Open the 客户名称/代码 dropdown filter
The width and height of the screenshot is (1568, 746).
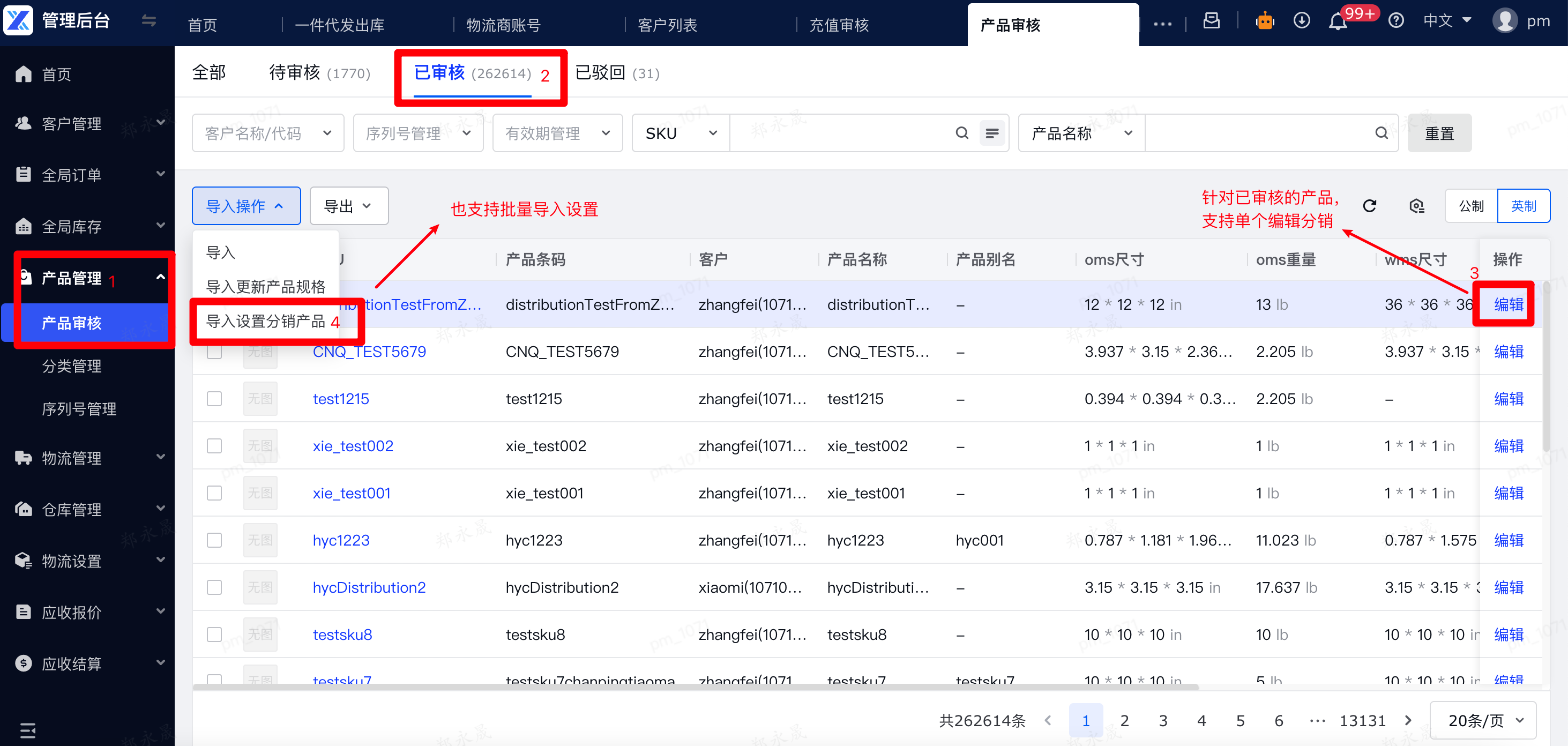point(268,133)
